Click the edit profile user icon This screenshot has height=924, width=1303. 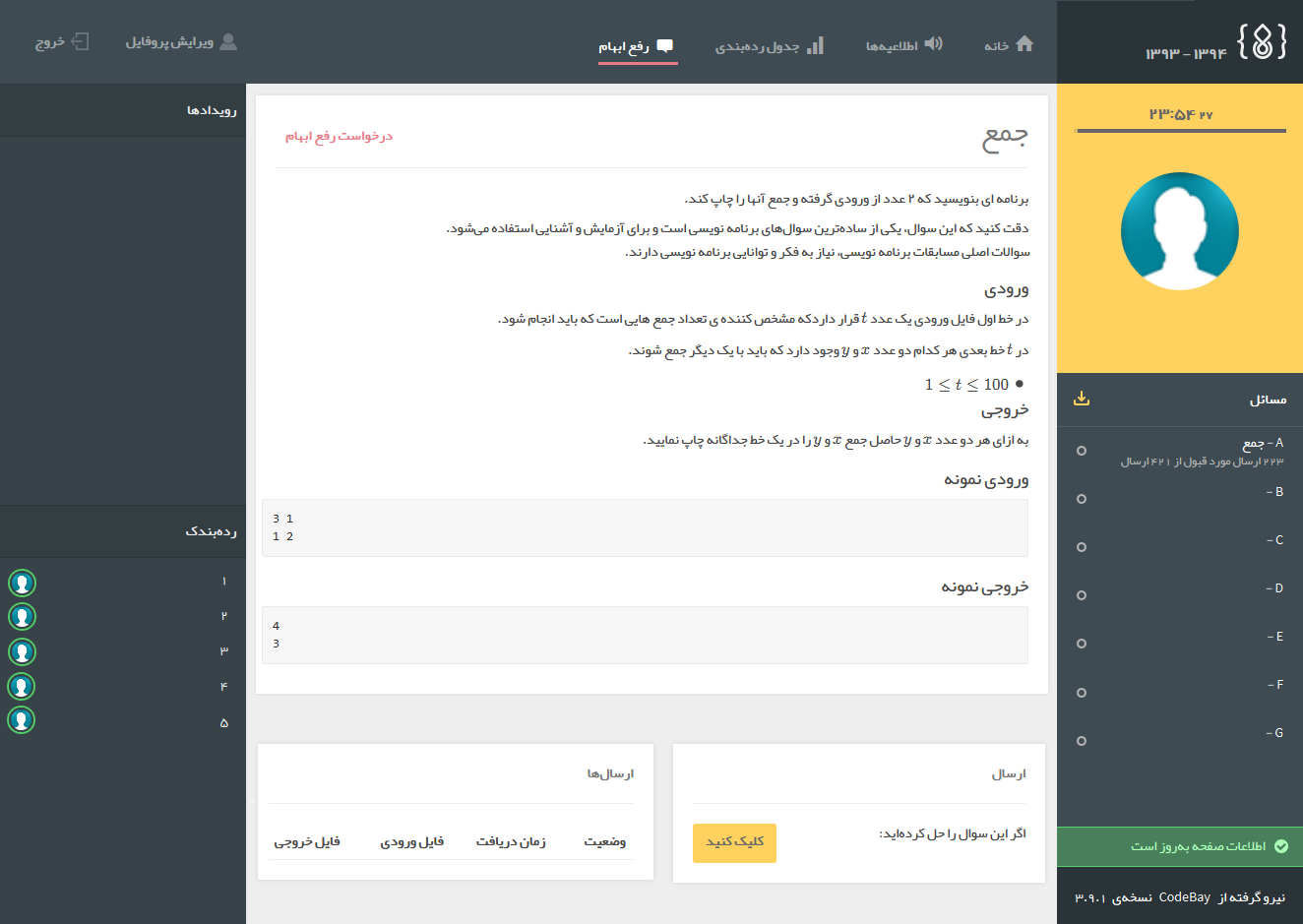click(228, 42)
